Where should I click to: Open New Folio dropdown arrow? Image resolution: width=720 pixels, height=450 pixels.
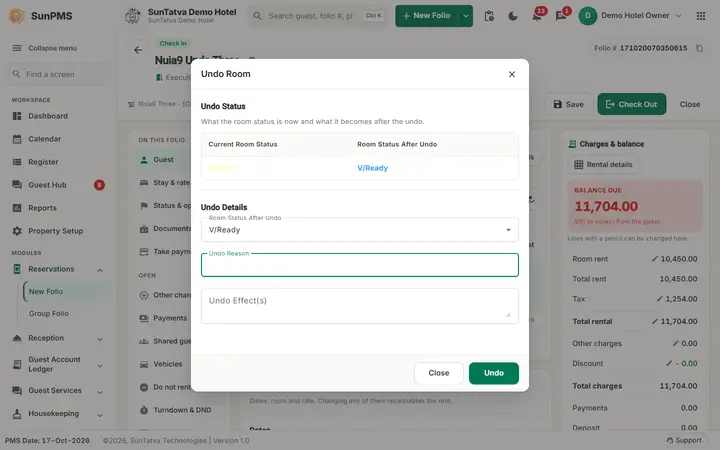point(466,16)
